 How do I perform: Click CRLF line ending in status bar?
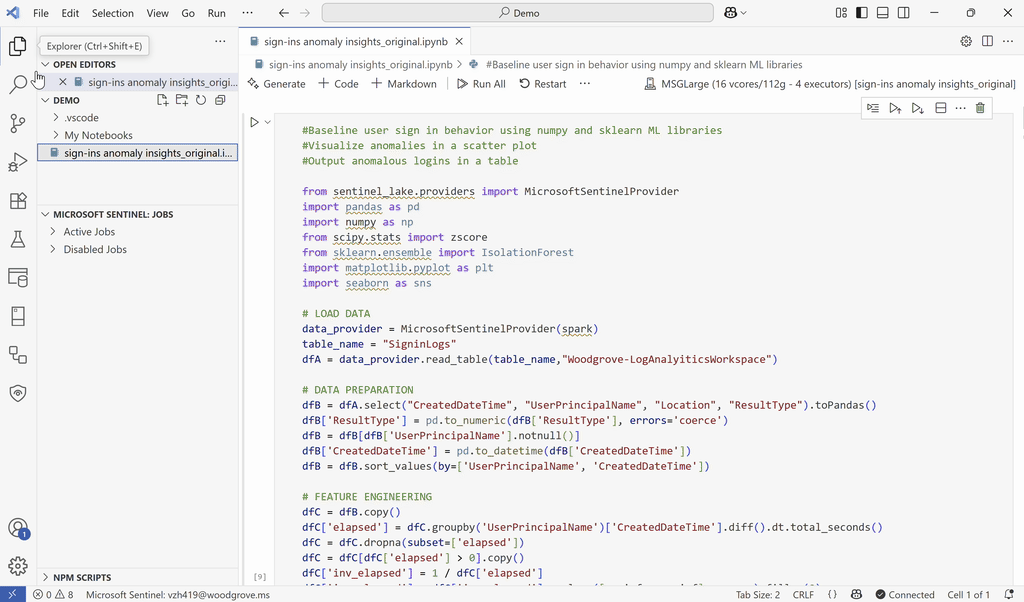point(803,594)
